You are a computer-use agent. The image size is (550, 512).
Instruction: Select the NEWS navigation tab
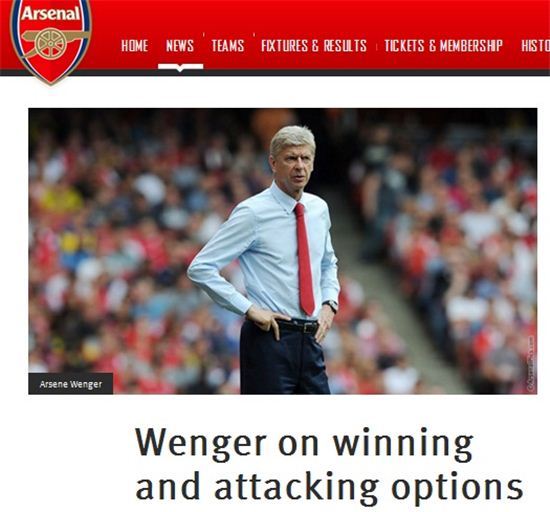[x=180, y=46]
